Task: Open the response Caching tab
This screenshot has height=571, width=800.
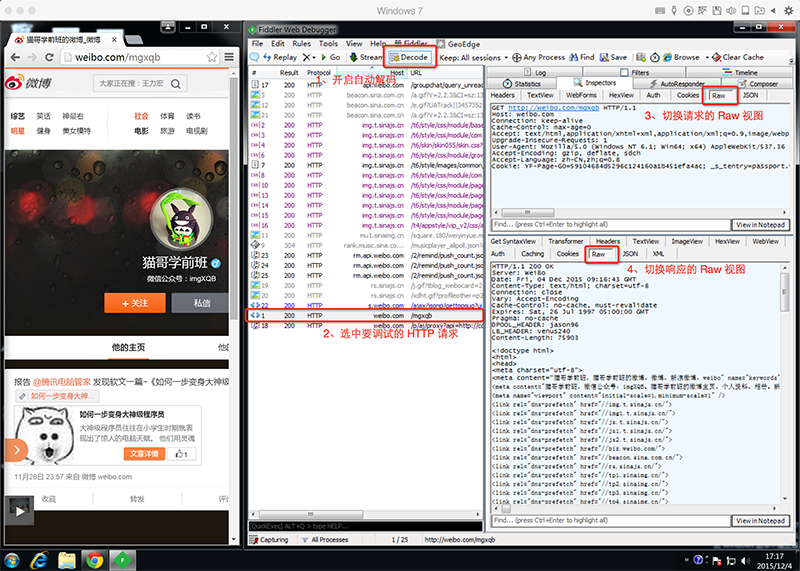Action: coord(533,254)
